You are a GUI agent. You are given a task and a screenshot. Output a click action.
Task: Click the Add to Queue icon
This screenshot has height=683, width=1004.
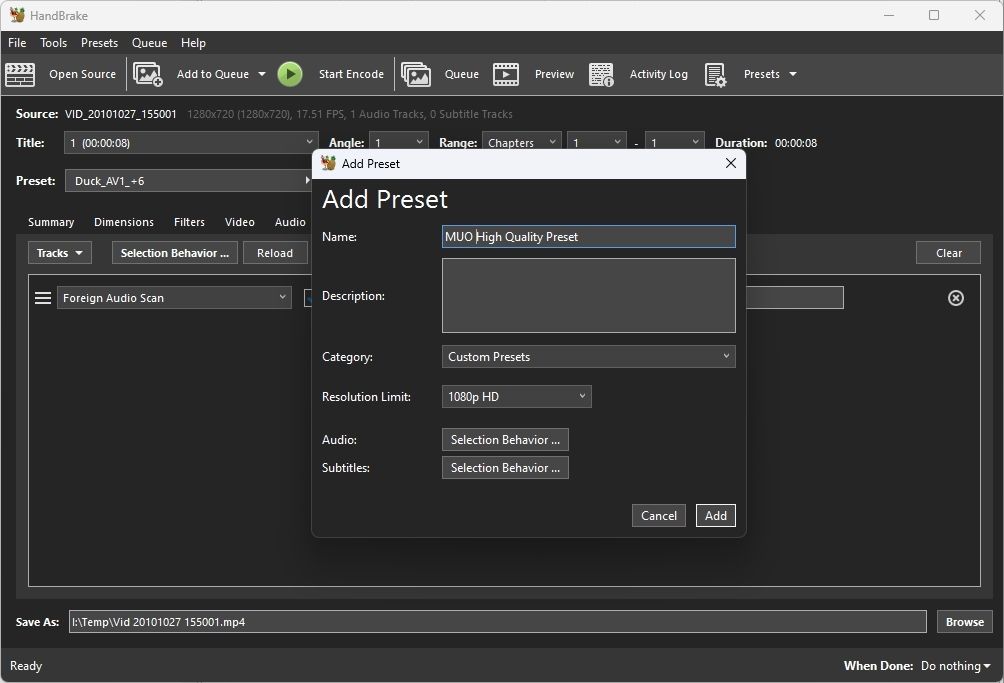click(x=148, y=74)
